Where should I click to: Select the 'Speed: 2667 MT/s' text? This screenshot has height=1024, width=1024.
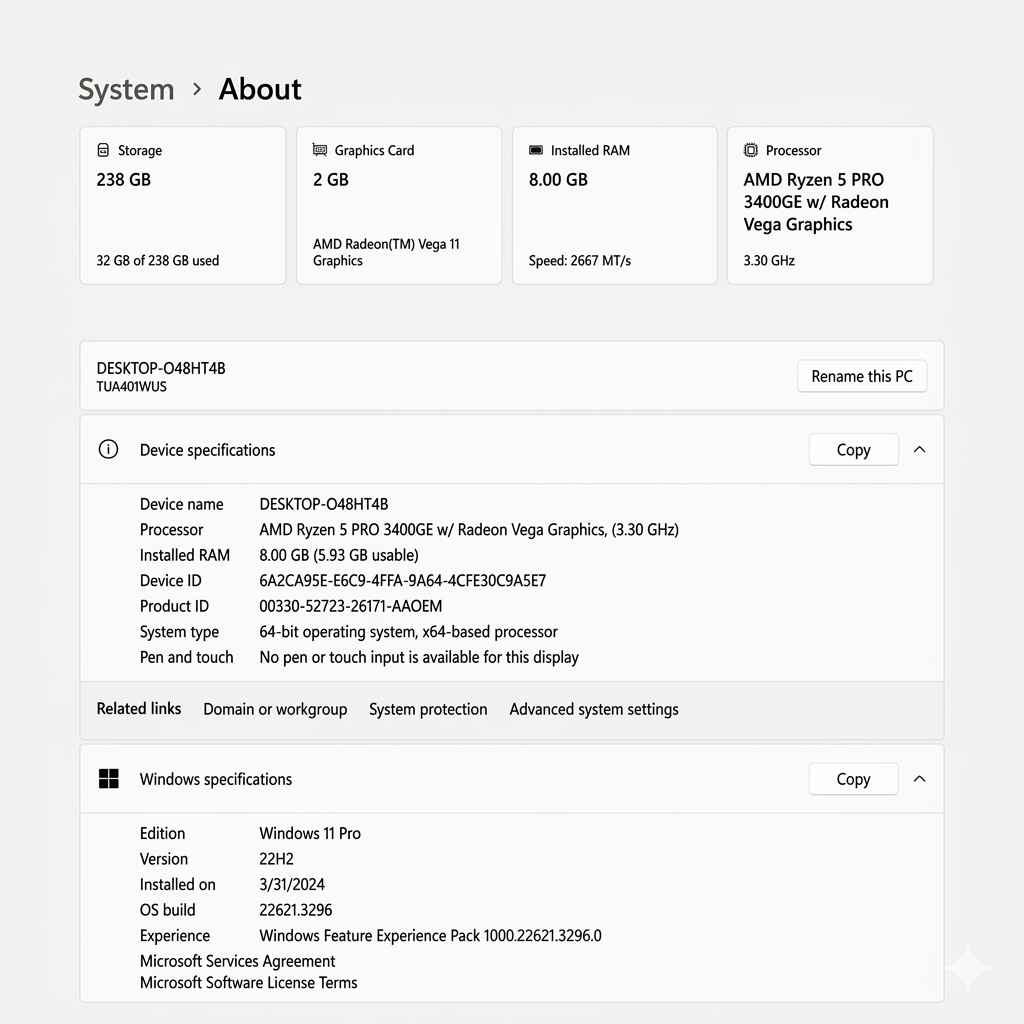[x=579, y=261]
